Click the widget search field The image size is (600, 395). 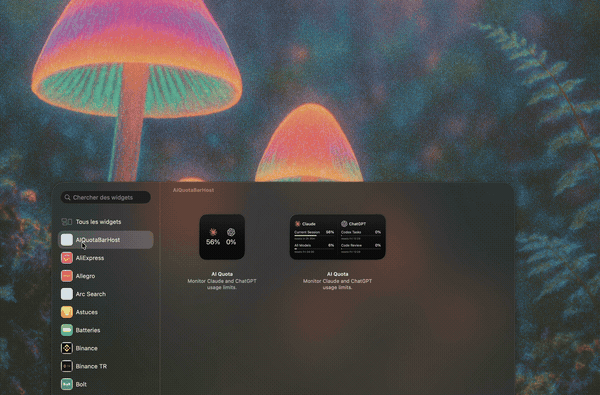pyautogui.click(x=105, y=198)
